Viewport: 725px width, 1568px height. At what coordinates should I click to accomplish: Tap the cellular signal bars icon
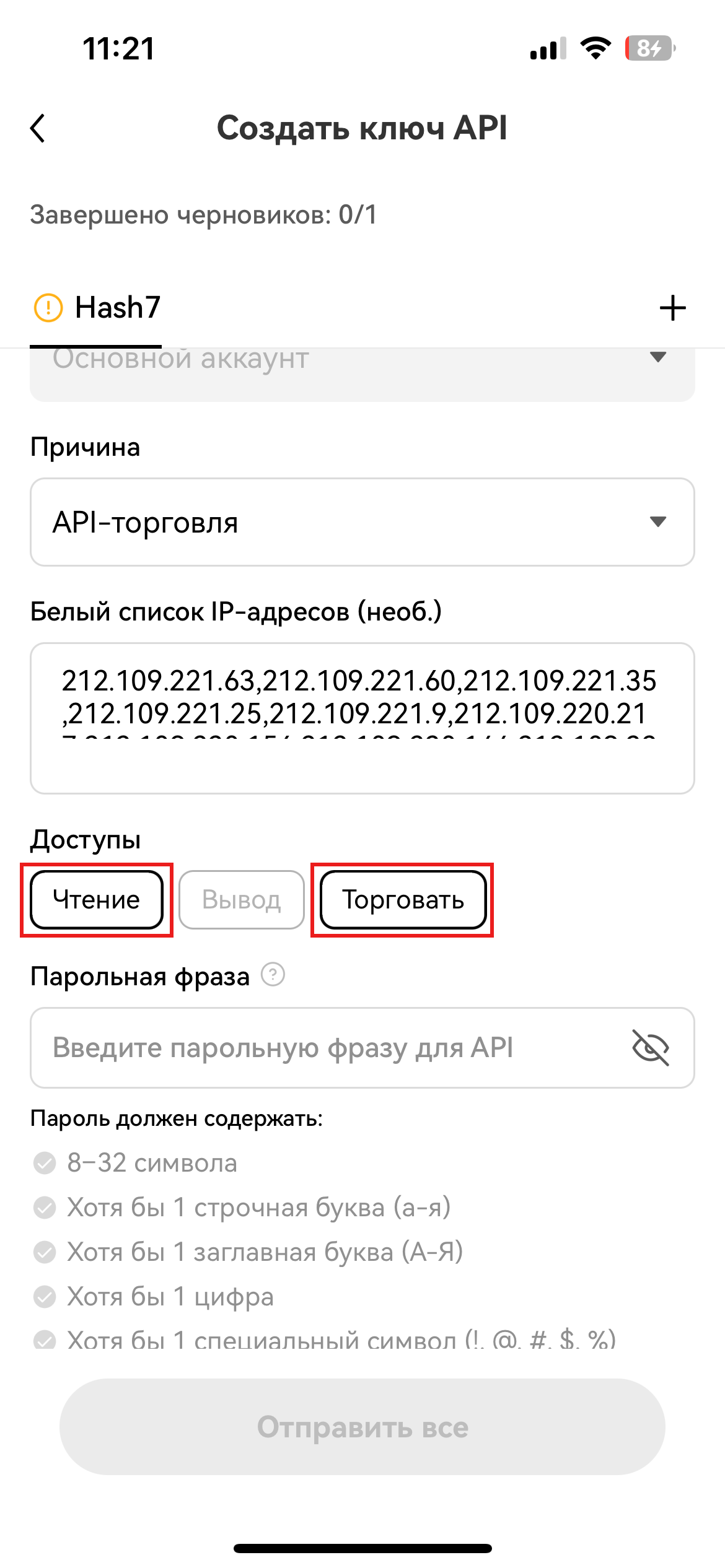coord(548,48)
